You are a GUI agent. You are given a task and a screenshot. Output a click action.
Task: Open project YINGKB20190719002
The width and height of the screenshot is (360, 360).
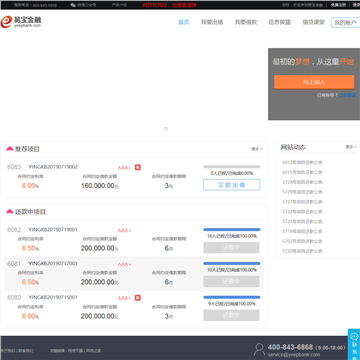coord(53,167)
